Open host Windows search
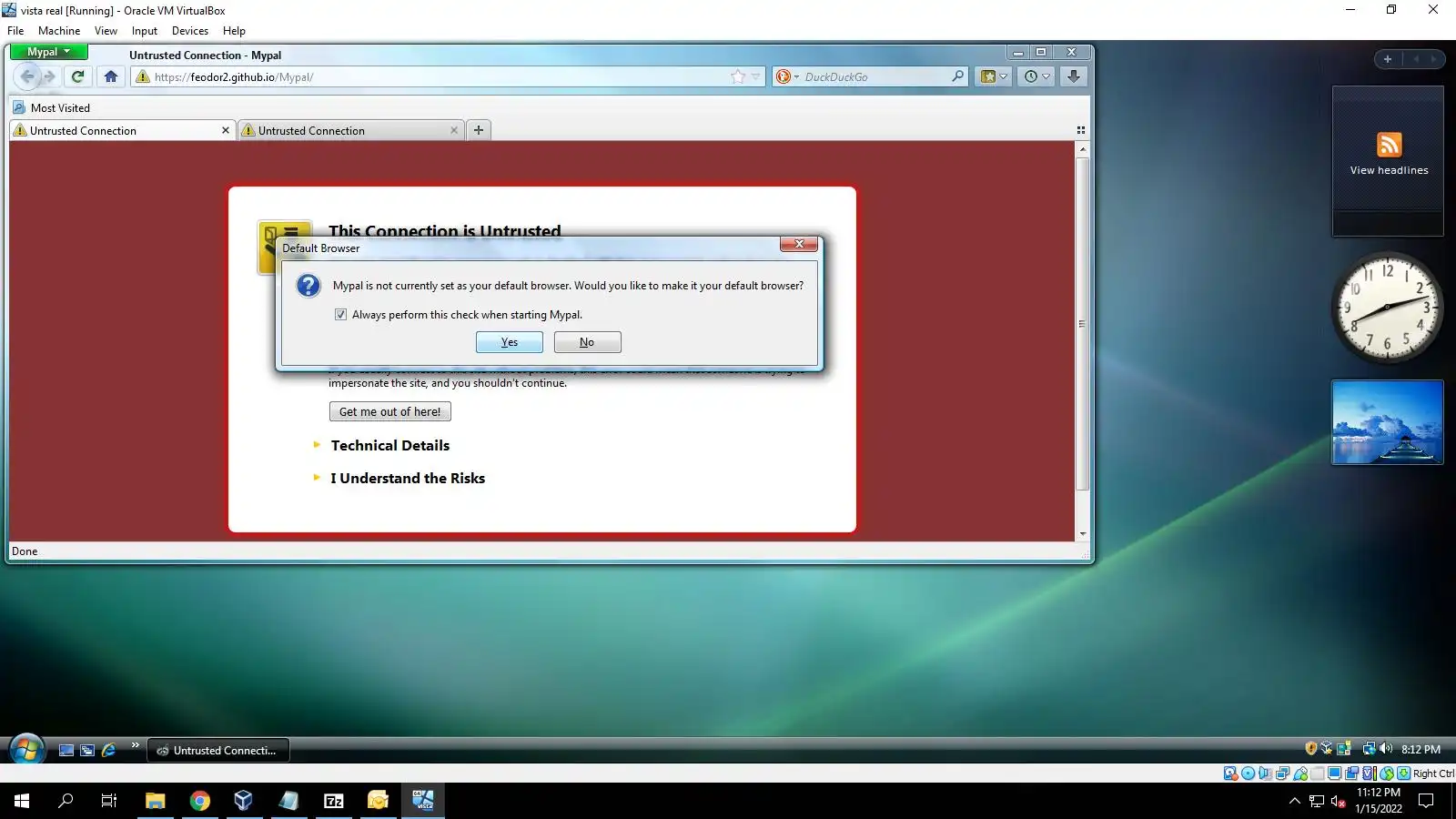 (x=66, y=801)
